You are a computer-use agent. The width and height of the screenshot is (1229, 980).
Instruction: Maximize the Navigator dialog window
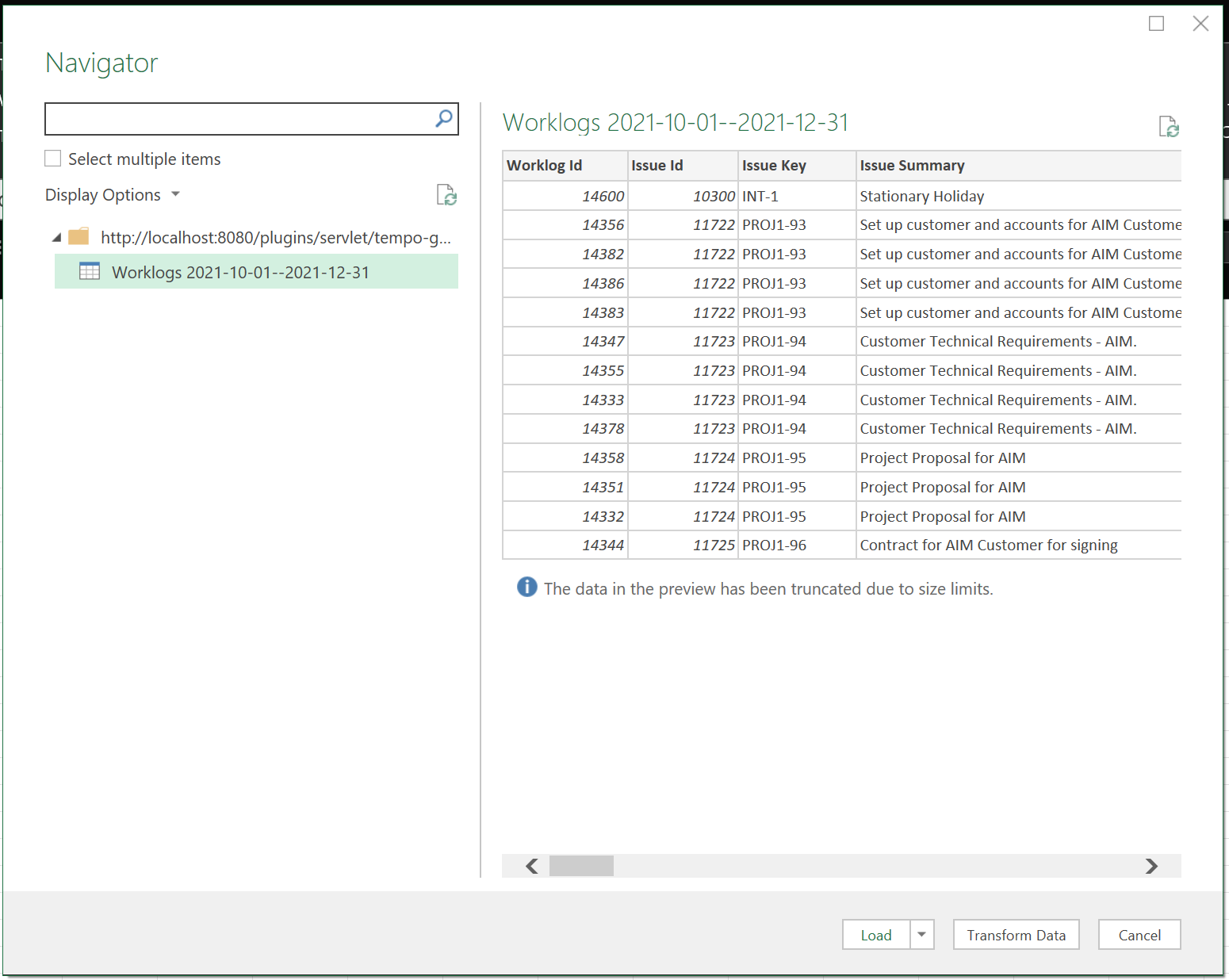(1156, 24)
